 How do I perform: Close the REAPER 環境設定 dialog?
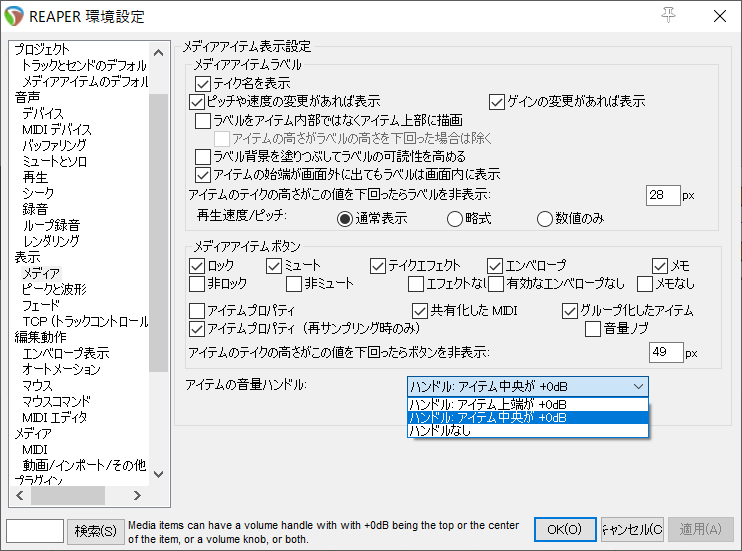[x=720, y=16]
